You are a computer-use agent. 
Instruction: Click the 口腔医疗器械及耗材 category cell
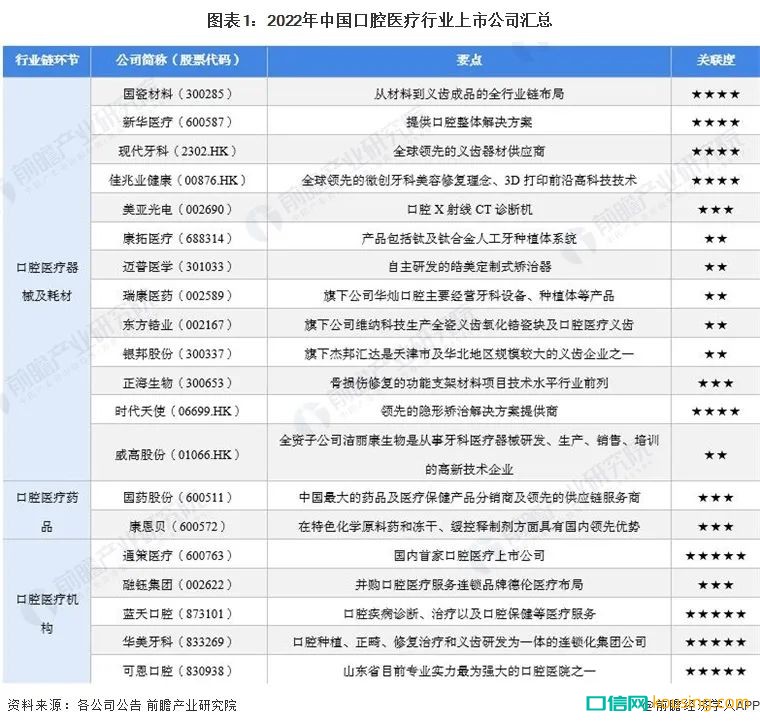(x=47, y=281)
